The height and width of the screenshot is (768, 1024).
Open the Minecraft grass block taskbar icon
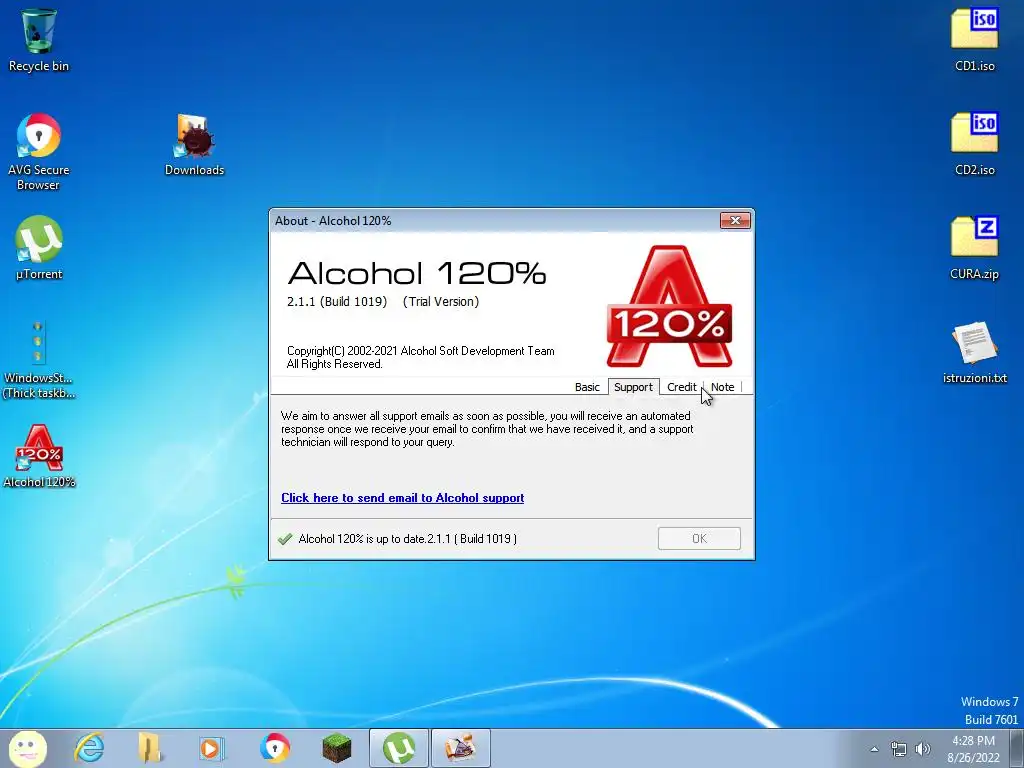336,748
